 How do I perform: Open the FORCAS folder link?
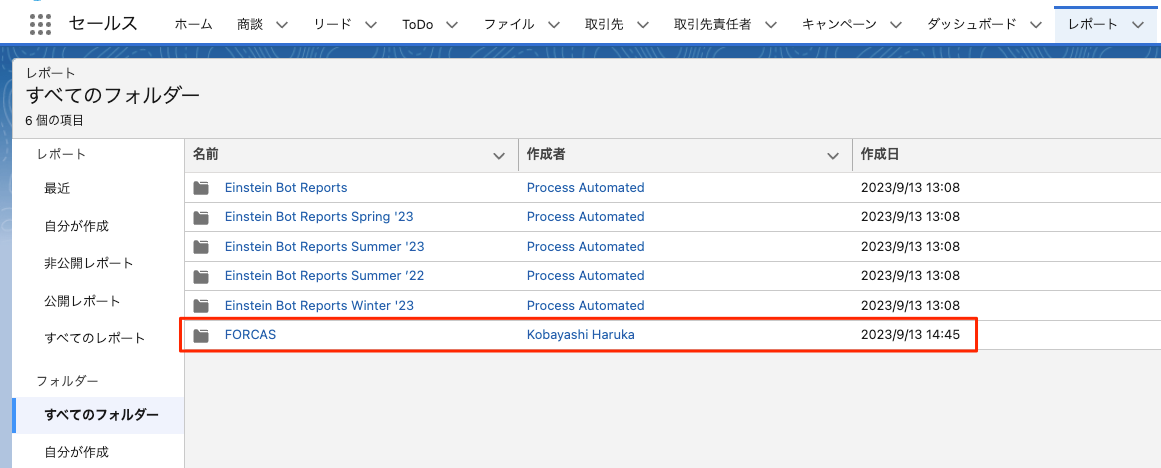click(x=250, y=336)
